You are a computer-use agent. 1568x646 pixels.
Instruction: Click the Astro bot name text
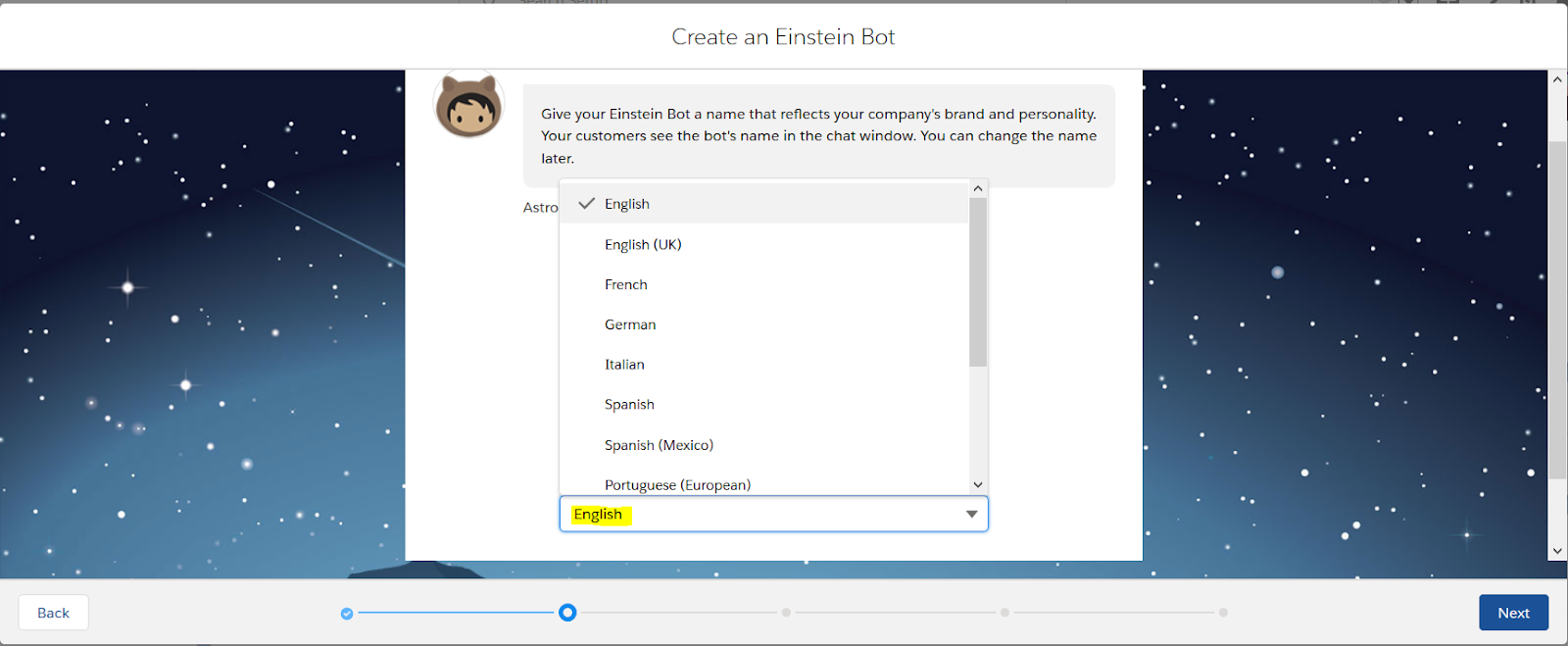(x=540, y=208)
